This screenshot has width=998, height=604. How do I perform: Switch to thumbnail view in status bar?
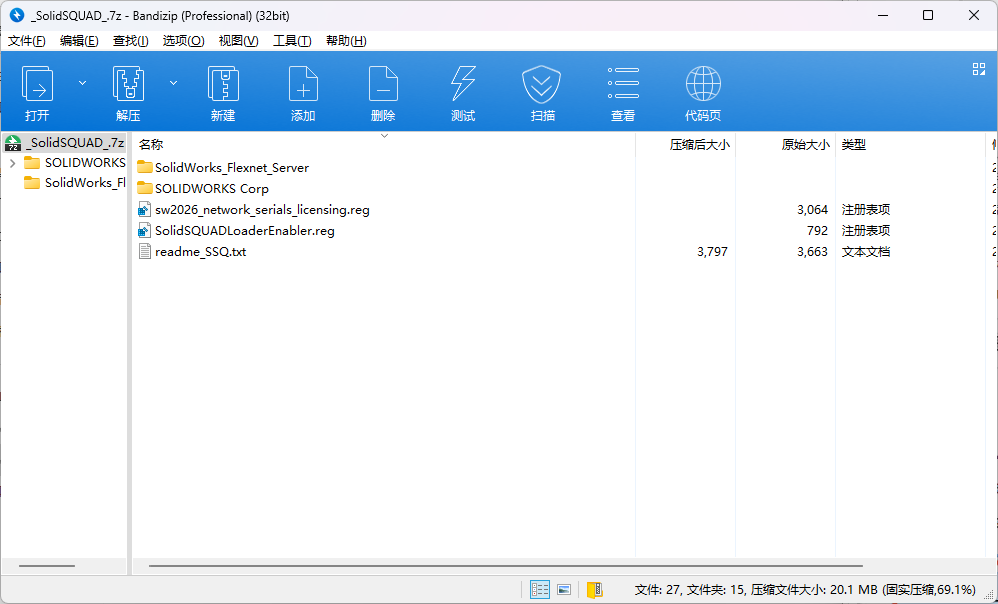(x=564, y=590)
